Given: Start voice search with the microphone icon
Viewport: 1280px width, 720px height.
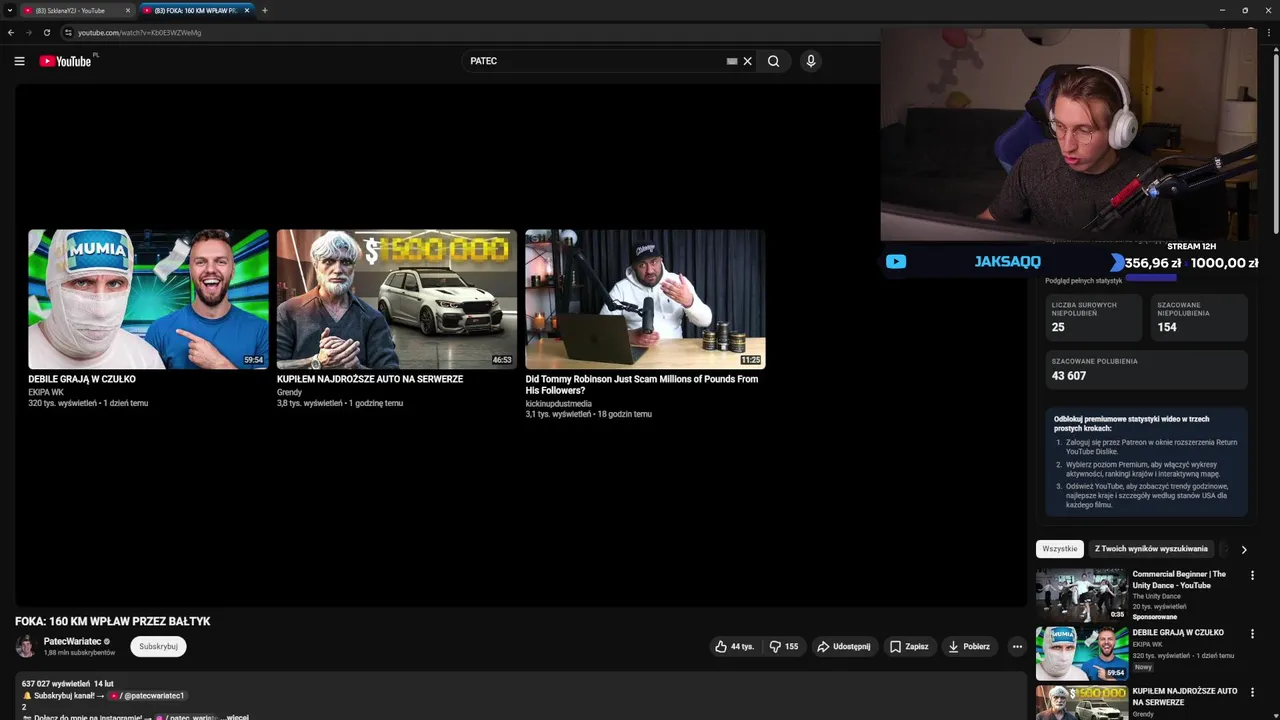Looking at the screenshot, I should pyautogui.click(x=811, y=61).
